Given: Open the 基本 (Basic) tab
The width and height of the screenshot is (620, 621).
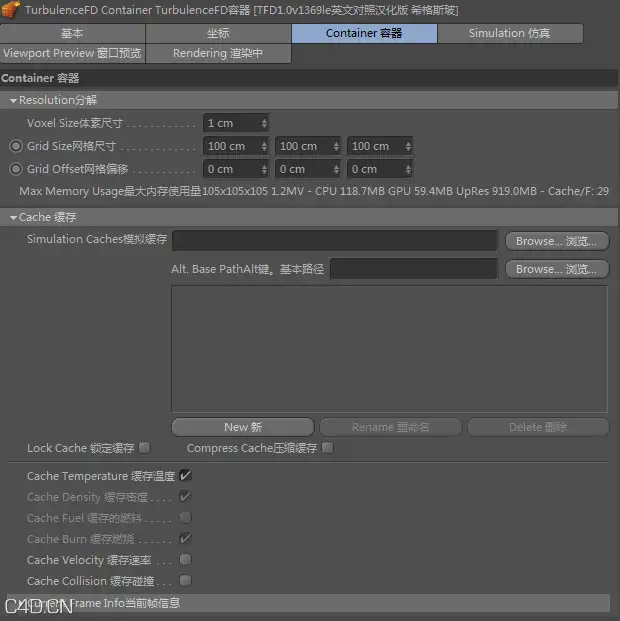Looking at the screenshot, I should pyautogui.click(x=72, y=33).
